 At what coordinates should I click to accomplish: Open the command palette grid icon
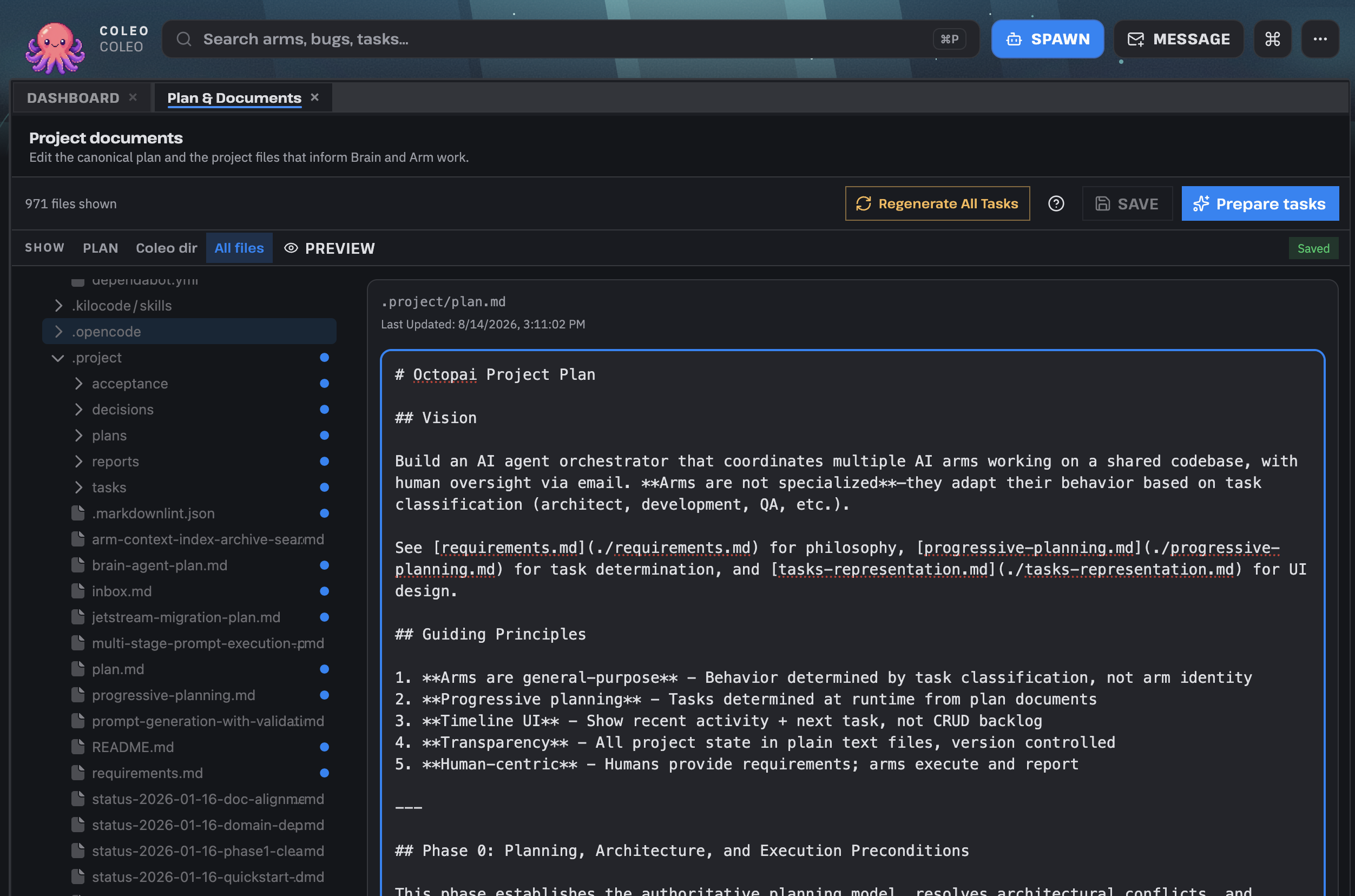pos(1273,39)
